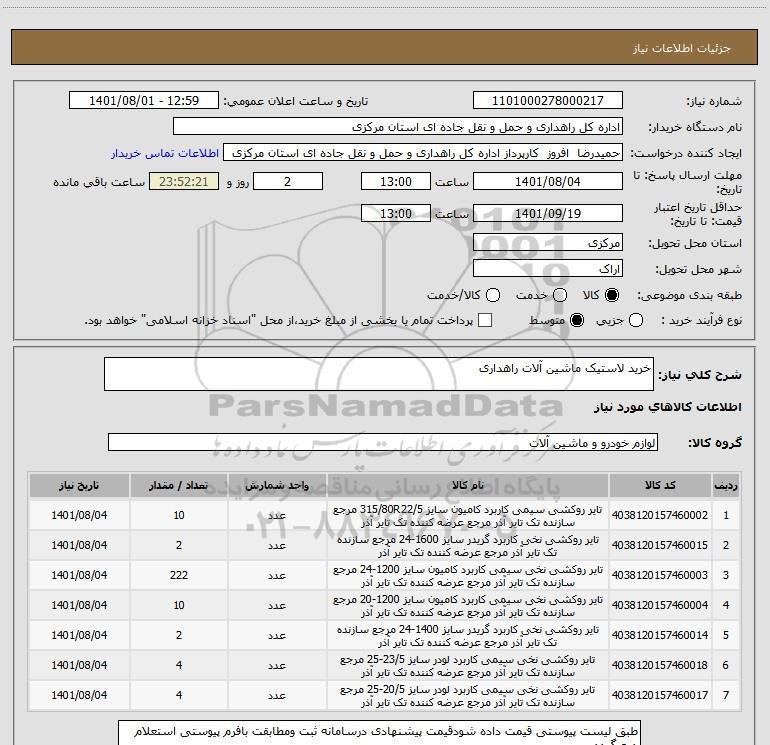Screen dimensions: 770x745
Task: Click the تاریخ نیاز column header
Action: click(79, 486)
